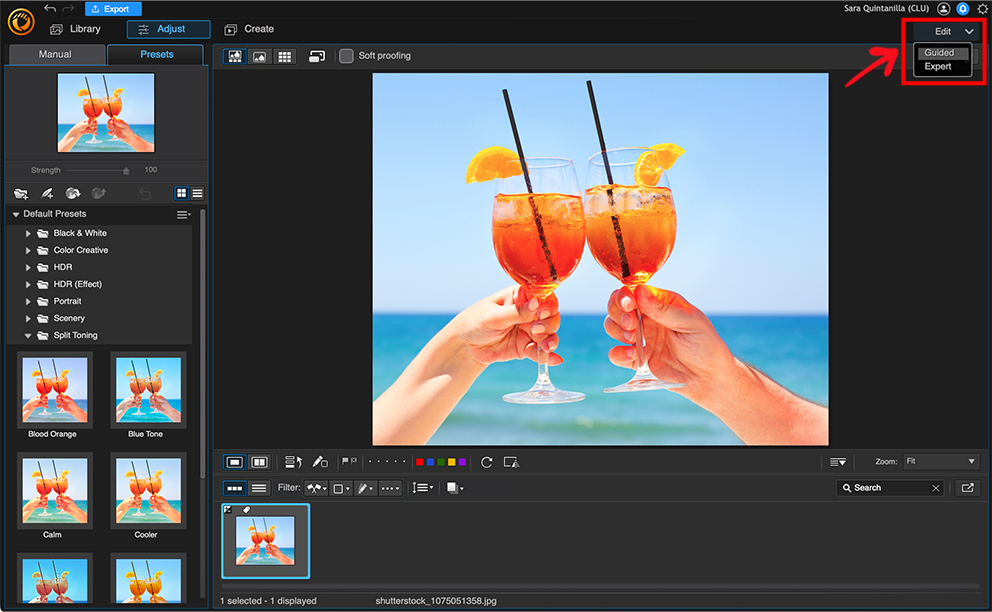Open the Export dialog
The height and width of the screenshot is (612, 992).
pos(112,8)
